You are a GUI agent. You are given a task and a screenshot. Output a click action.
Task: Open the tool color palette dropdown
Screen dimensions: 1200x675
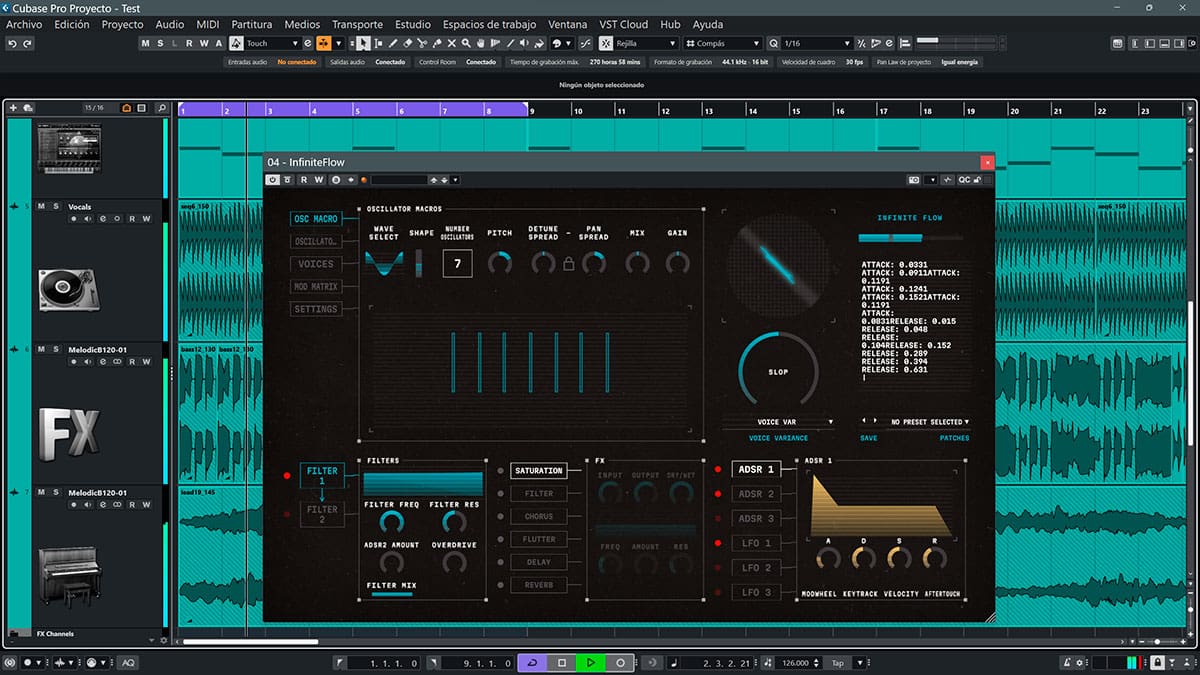click(x=562, y=43)
